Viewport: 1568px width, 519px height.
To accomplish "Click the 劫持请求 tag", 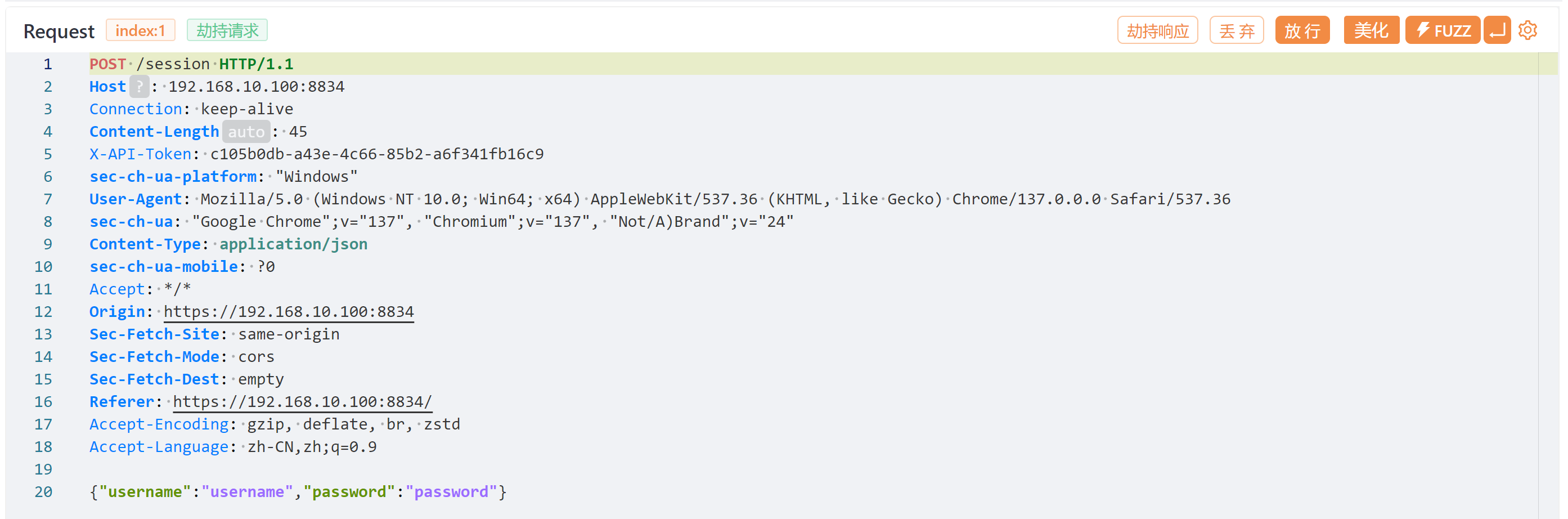I will [227, 30].
